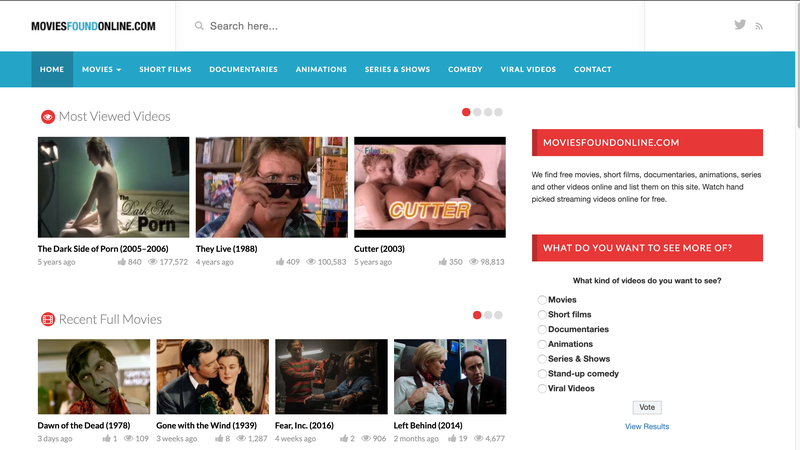The width and height of the screenshot is (800, 450).
Task: Click the thumbs-up icon for Fear, Inc.
Action: click(x=344, y=438)
